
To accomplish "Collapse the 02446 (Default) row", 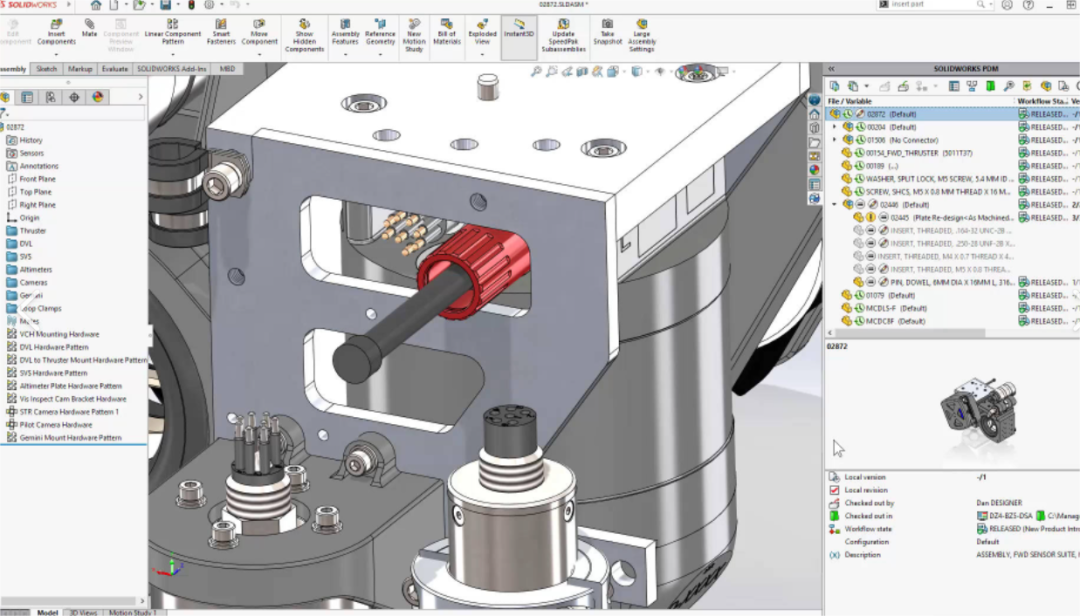I will pos(835,205).
